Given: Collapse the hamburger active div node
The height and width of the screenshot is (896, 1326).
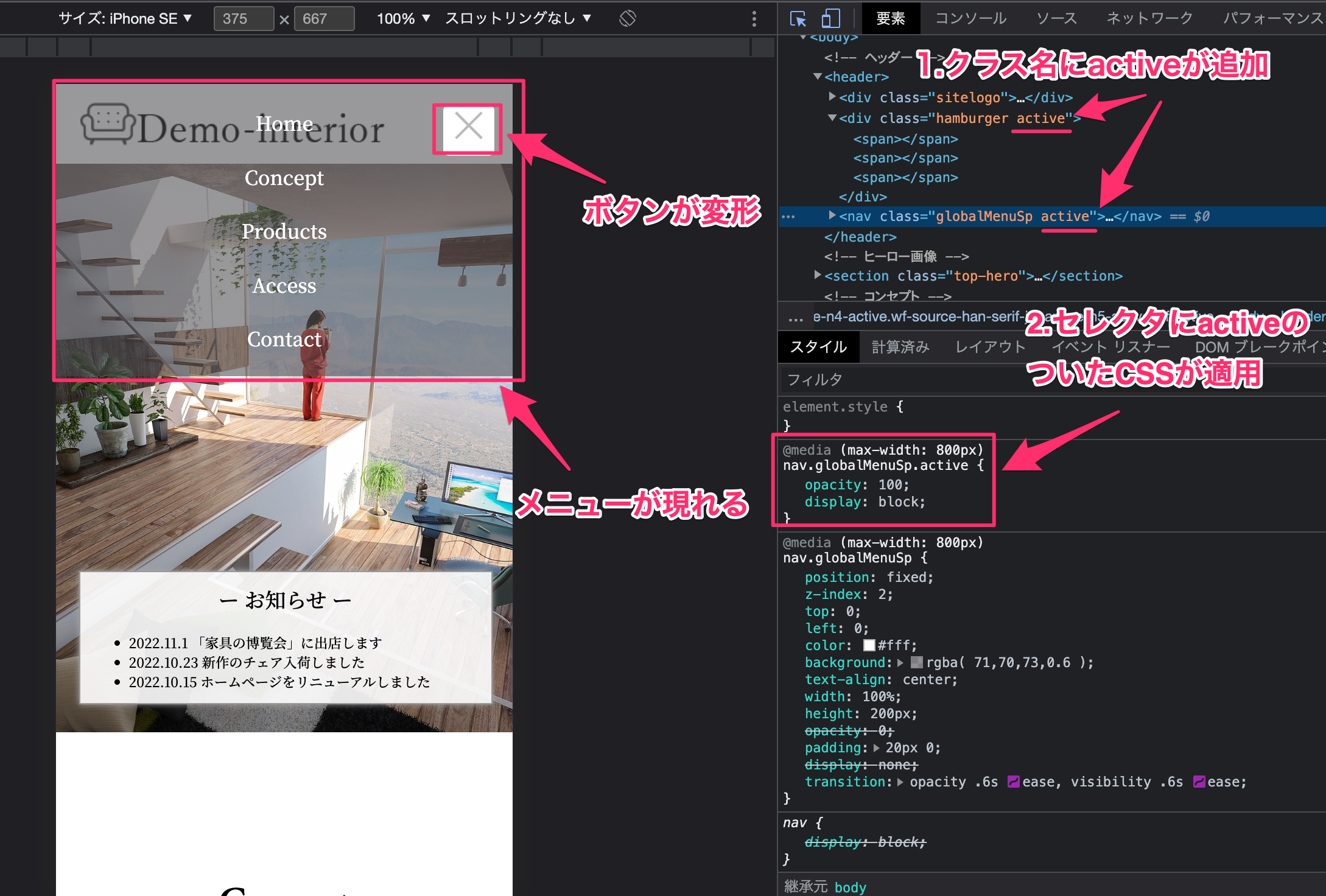Looking at the screenshot, I should coord(832,117).
